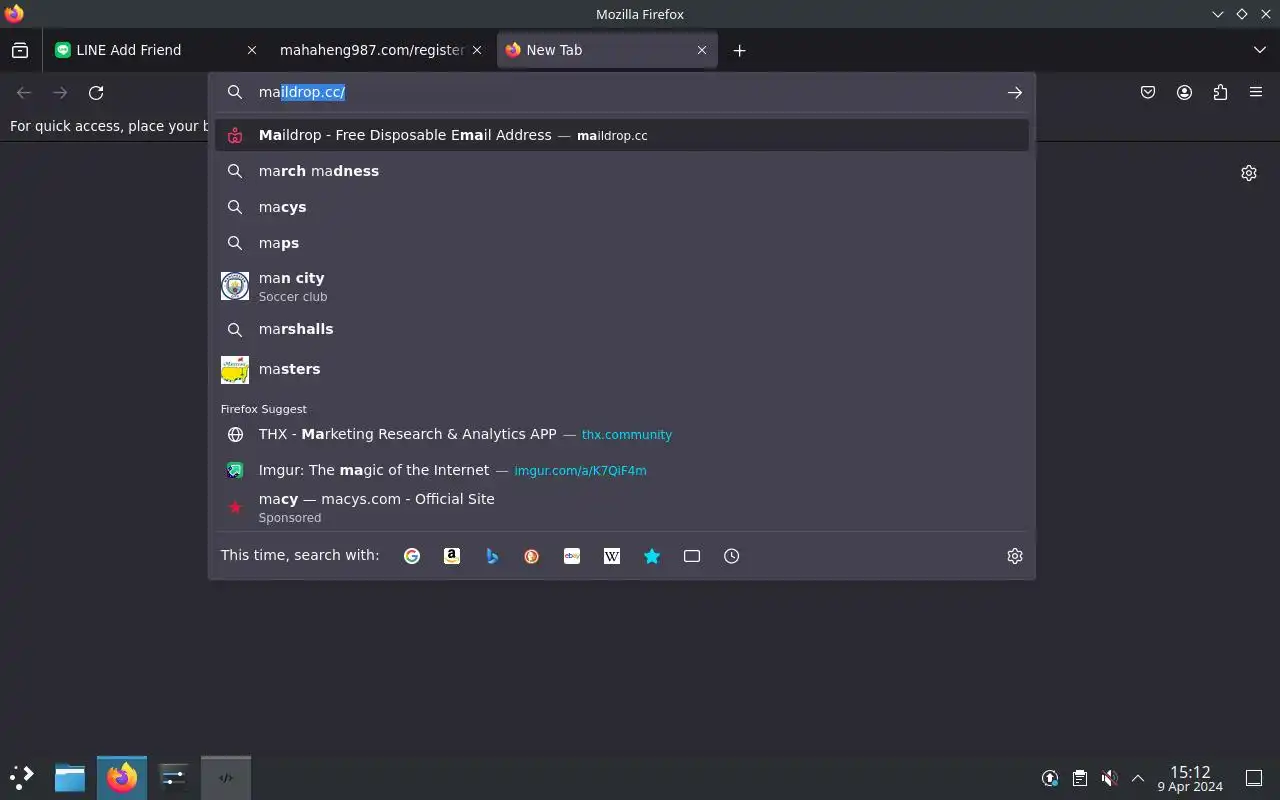Show the desktop with the panel corner button
Viewport: 1280px width, 800px height.
click(x=1254, y=778)
